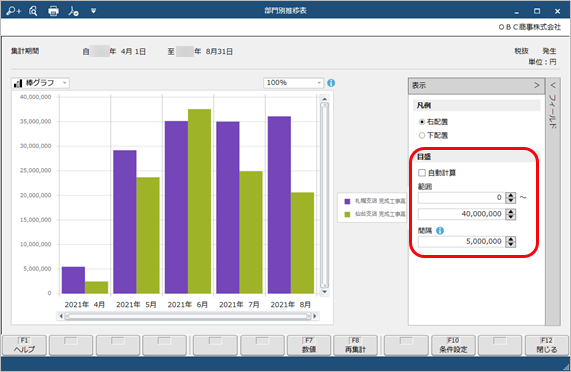Click the purple bar for 2021年 7月
Screen dimensions: 571x372
click(x=228, y=207)
